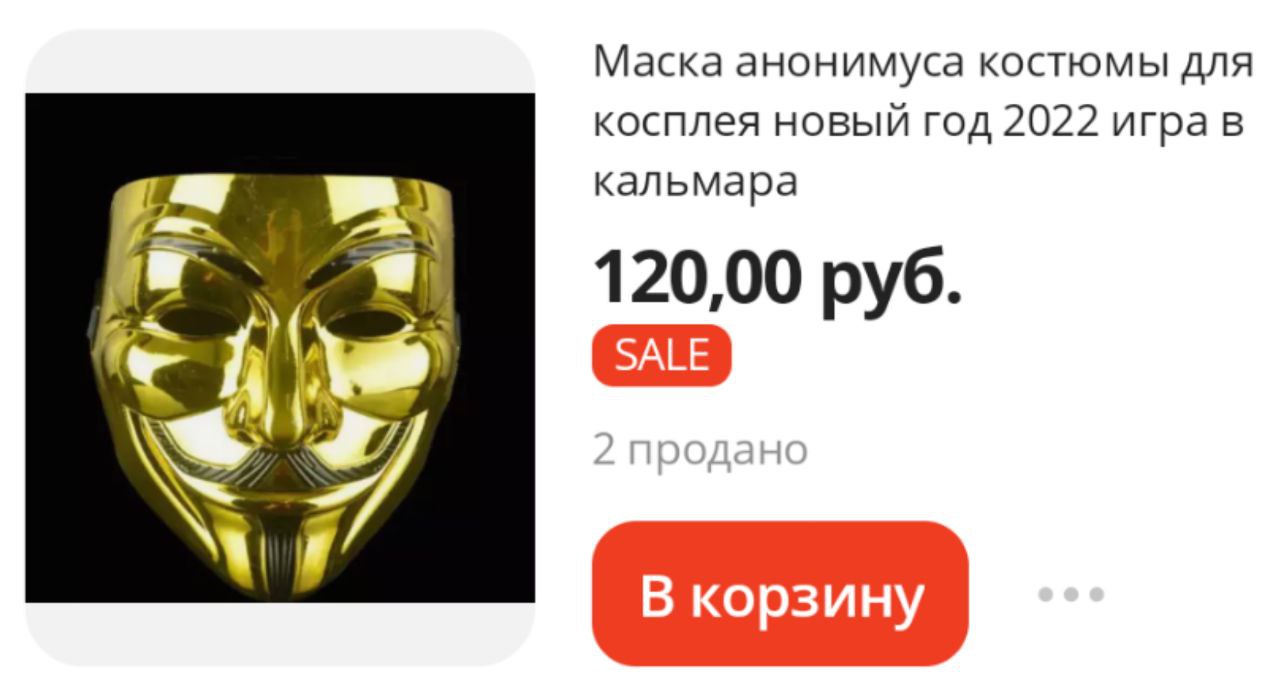1280x698 pixels.
Task: Add the mask to cart with В корзину
Action: coord(780,593)
